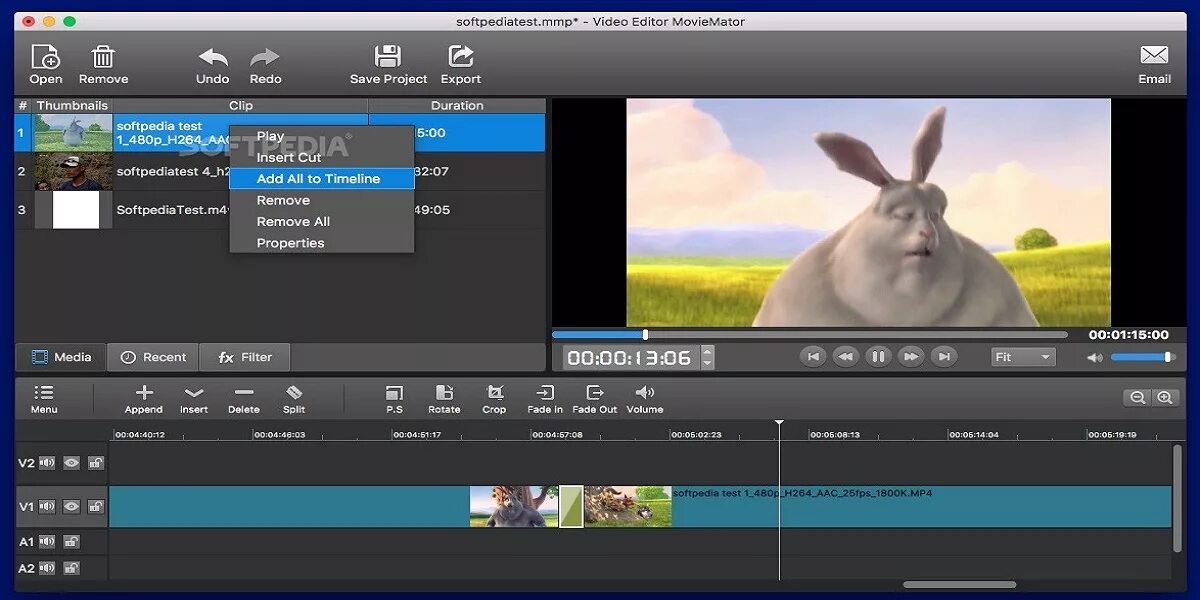Select the Crop tool icon

tap(494, 393)
